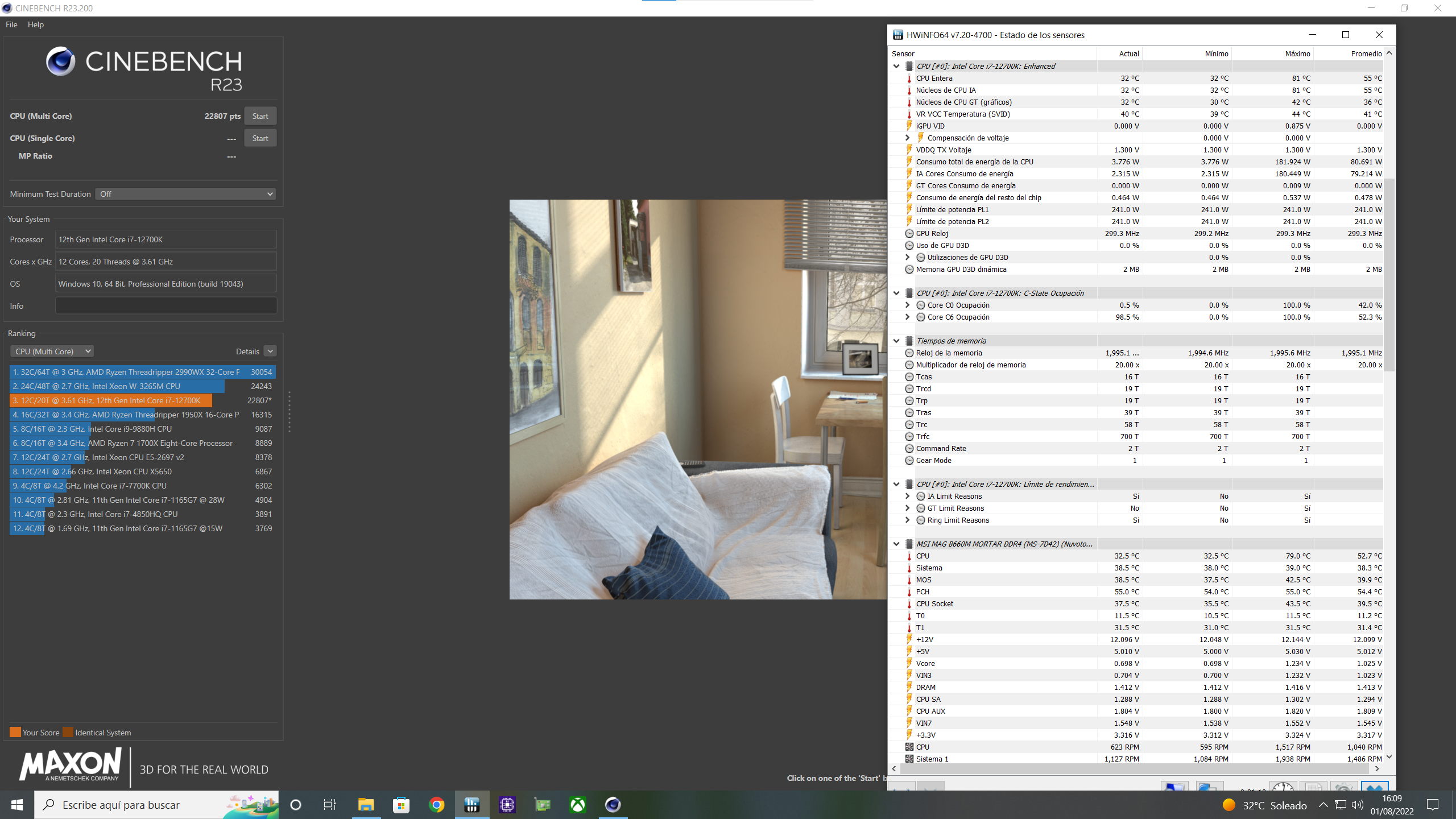The width and height of the screenshot is (1456, 819).
Task: Select the CPU Entera temperature row
Action: tap(1136, 78)
